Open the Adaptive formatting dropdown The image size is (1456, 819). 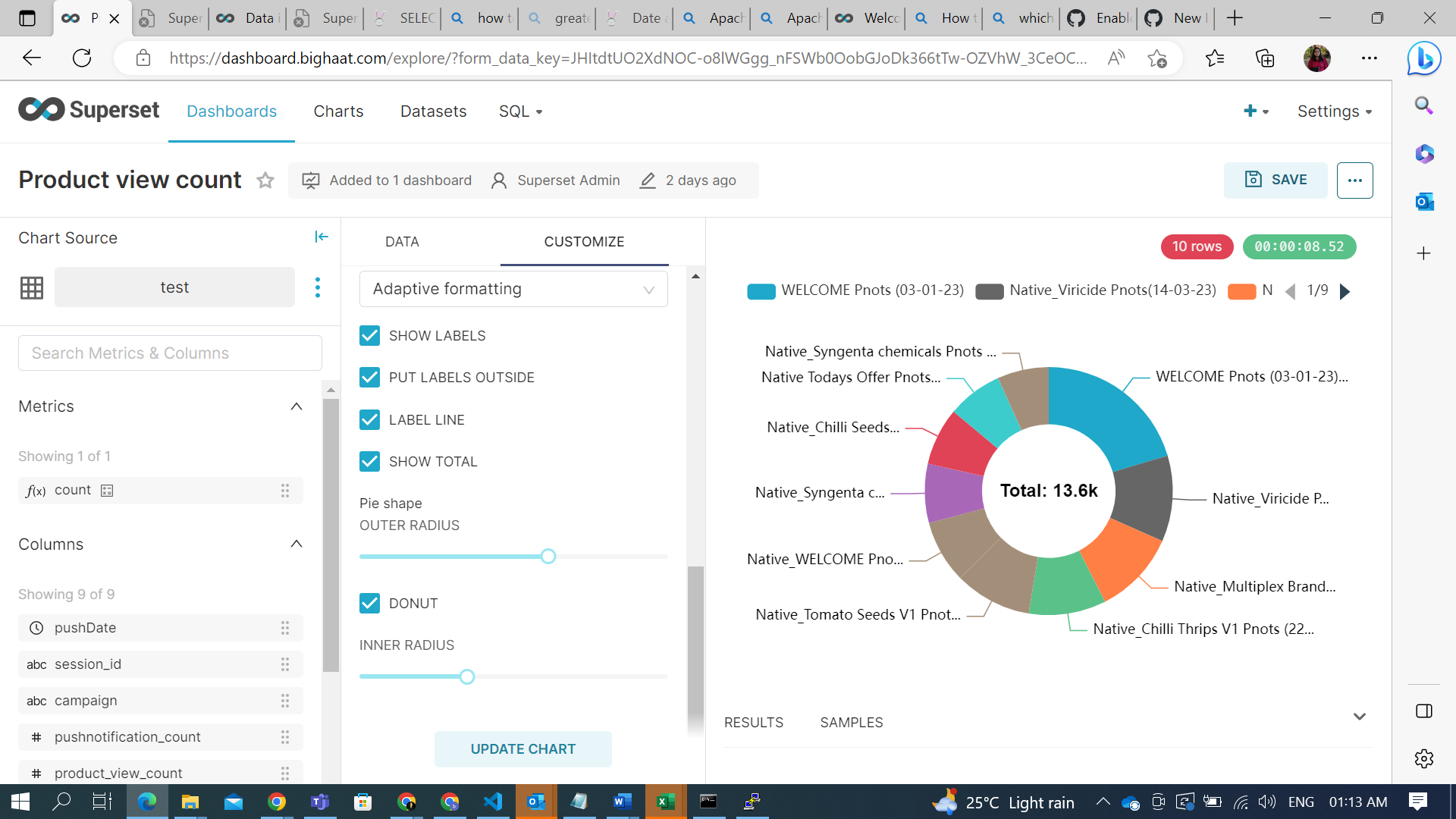point(513,289)
